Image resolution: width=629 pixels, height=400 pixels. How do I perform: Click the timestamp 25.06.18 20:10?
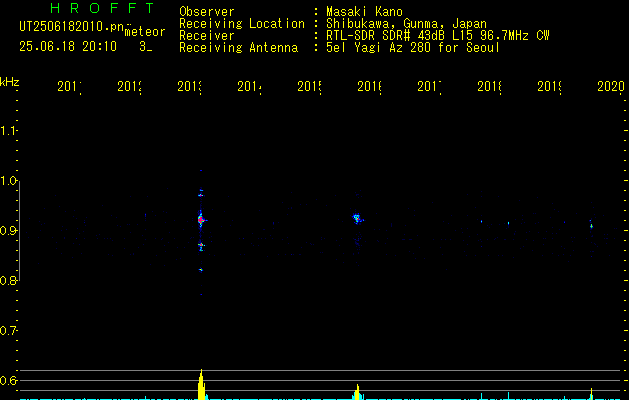pos(68,47)
